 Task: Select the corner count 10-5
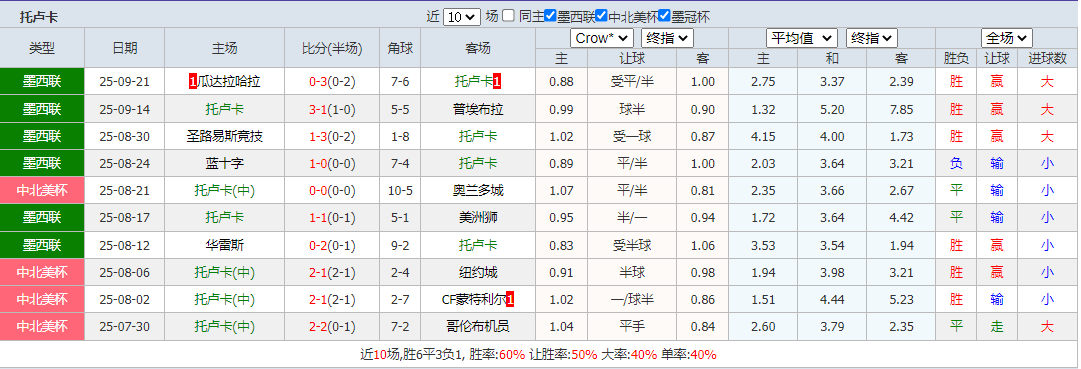click(401, 191)
